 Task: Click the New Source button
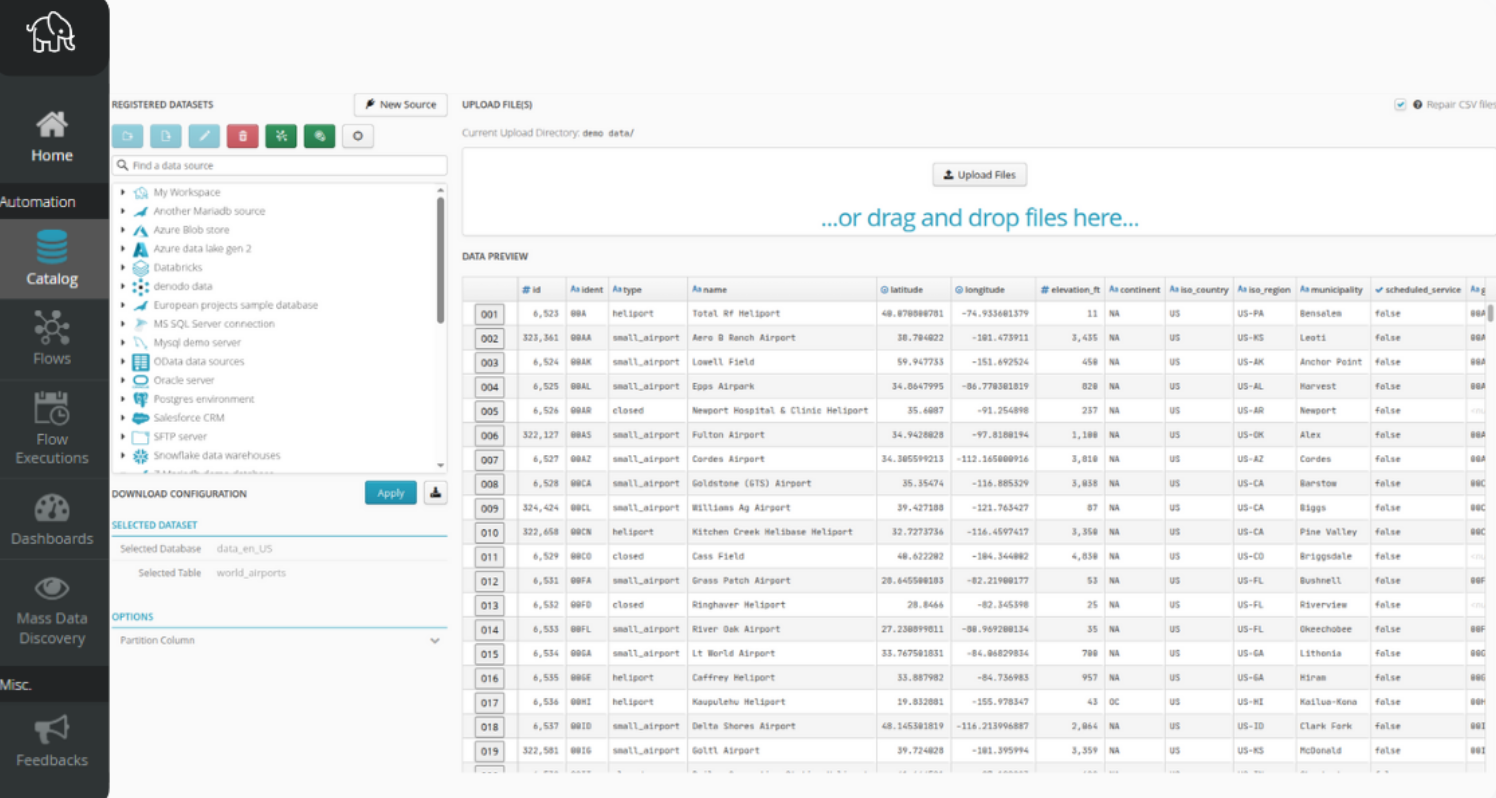coord(400,105)
